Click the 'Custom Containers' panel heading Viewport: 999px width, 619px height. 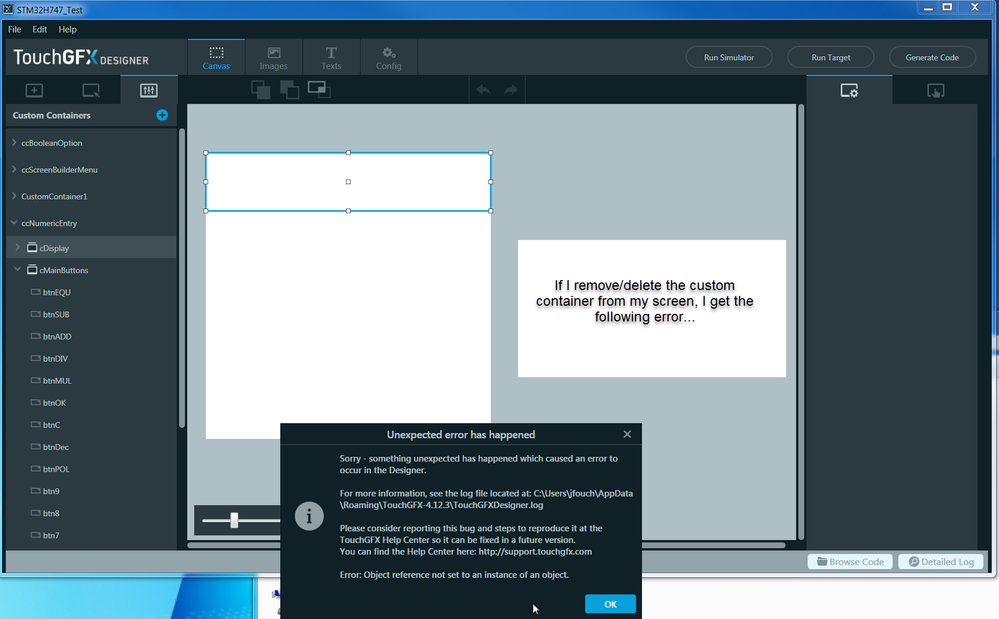pos(52,115)
